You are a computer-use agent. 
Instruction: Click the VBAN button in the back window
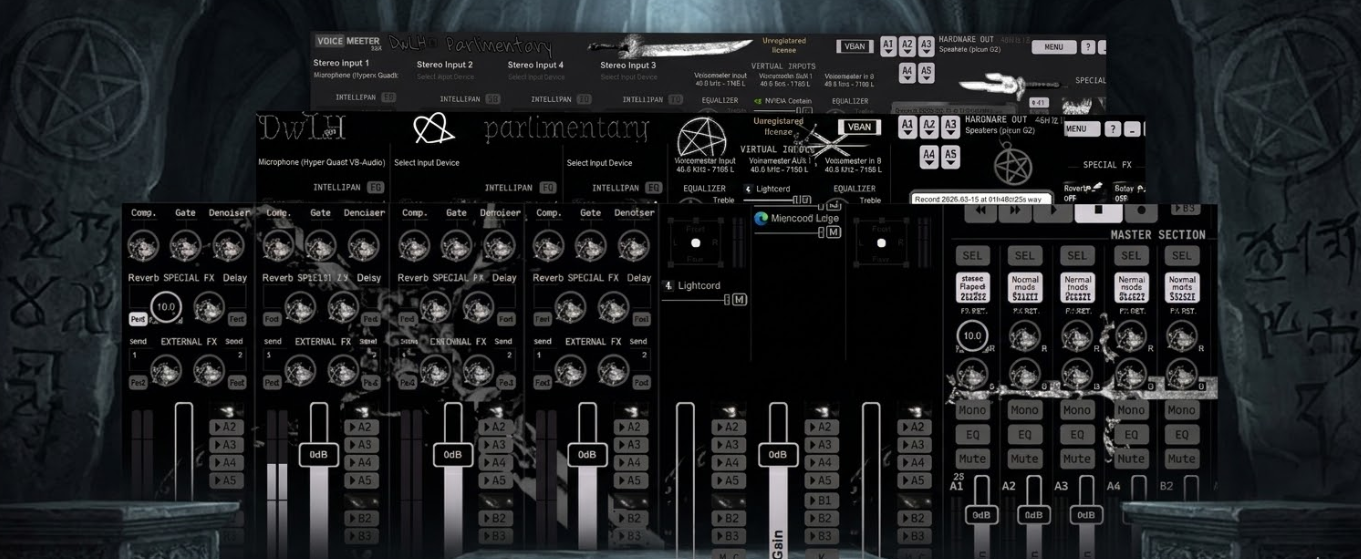855,46
